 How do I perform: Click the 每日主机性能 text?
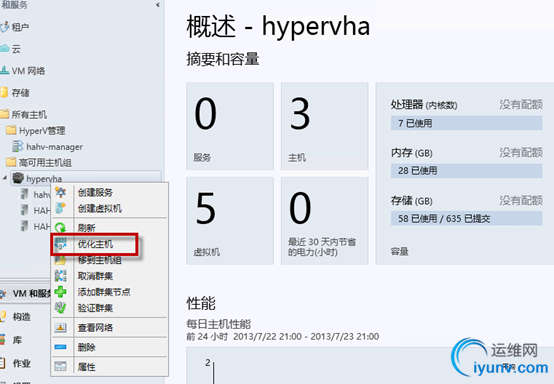(x=219, y=324)
